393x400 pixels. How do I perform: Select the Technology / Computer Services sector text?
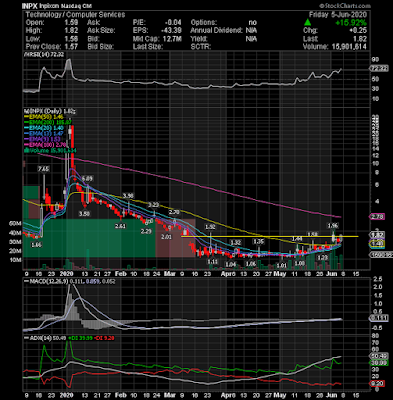(x=75, y=15)
